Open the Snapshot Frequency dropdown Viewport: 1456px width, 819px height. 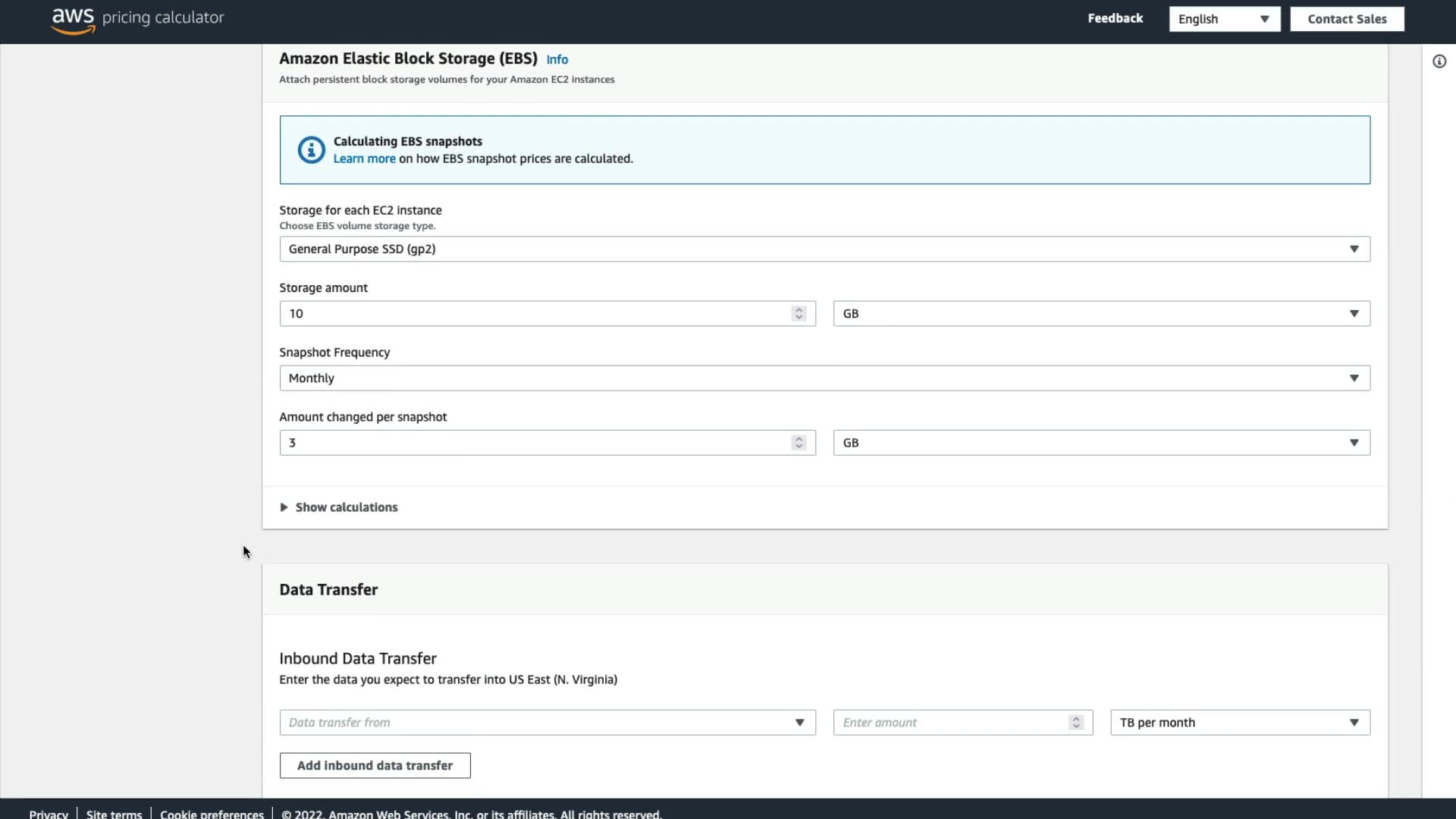tap(824, 378)
